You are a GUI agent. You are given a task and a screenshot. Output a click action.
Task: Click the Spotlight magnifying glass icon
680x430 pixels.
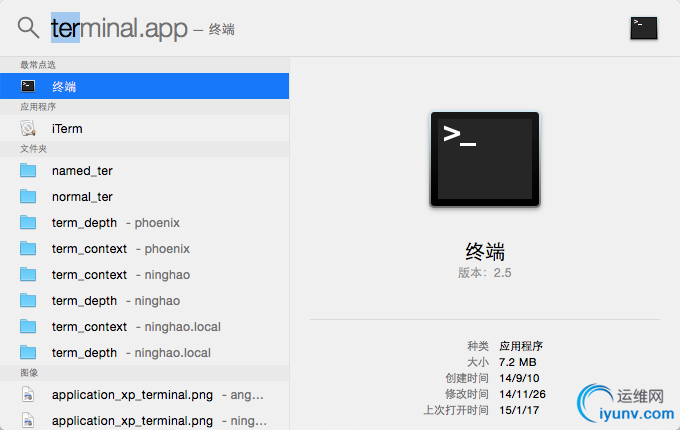point(28,28)
